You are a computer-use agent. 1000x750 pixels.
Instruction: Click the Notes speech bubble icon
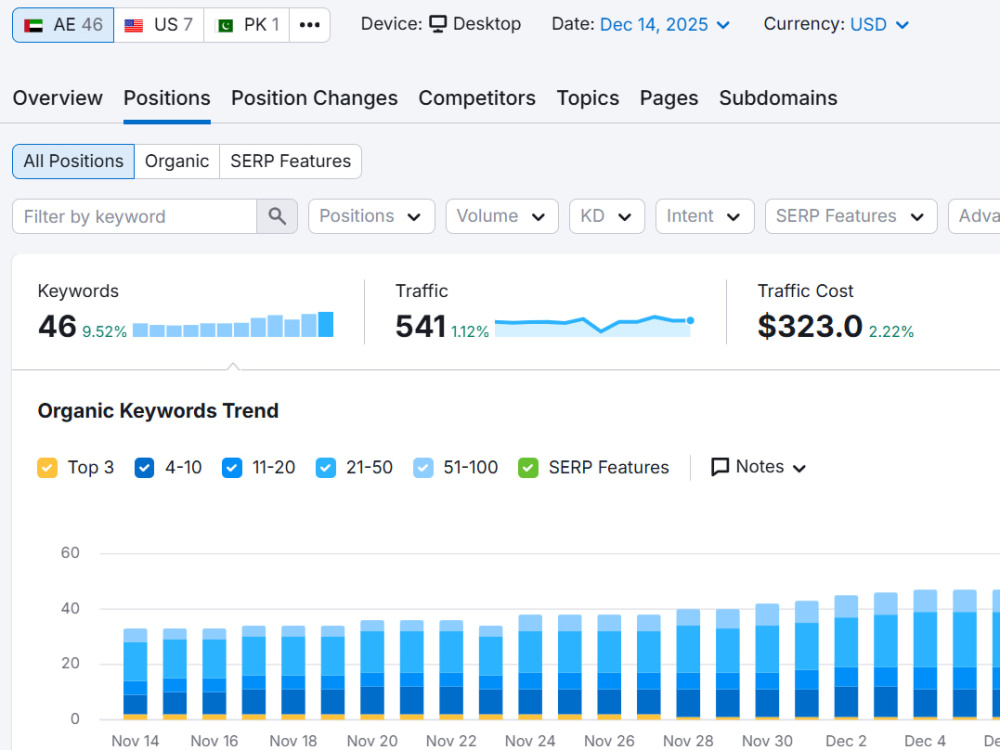coord(719,467)
